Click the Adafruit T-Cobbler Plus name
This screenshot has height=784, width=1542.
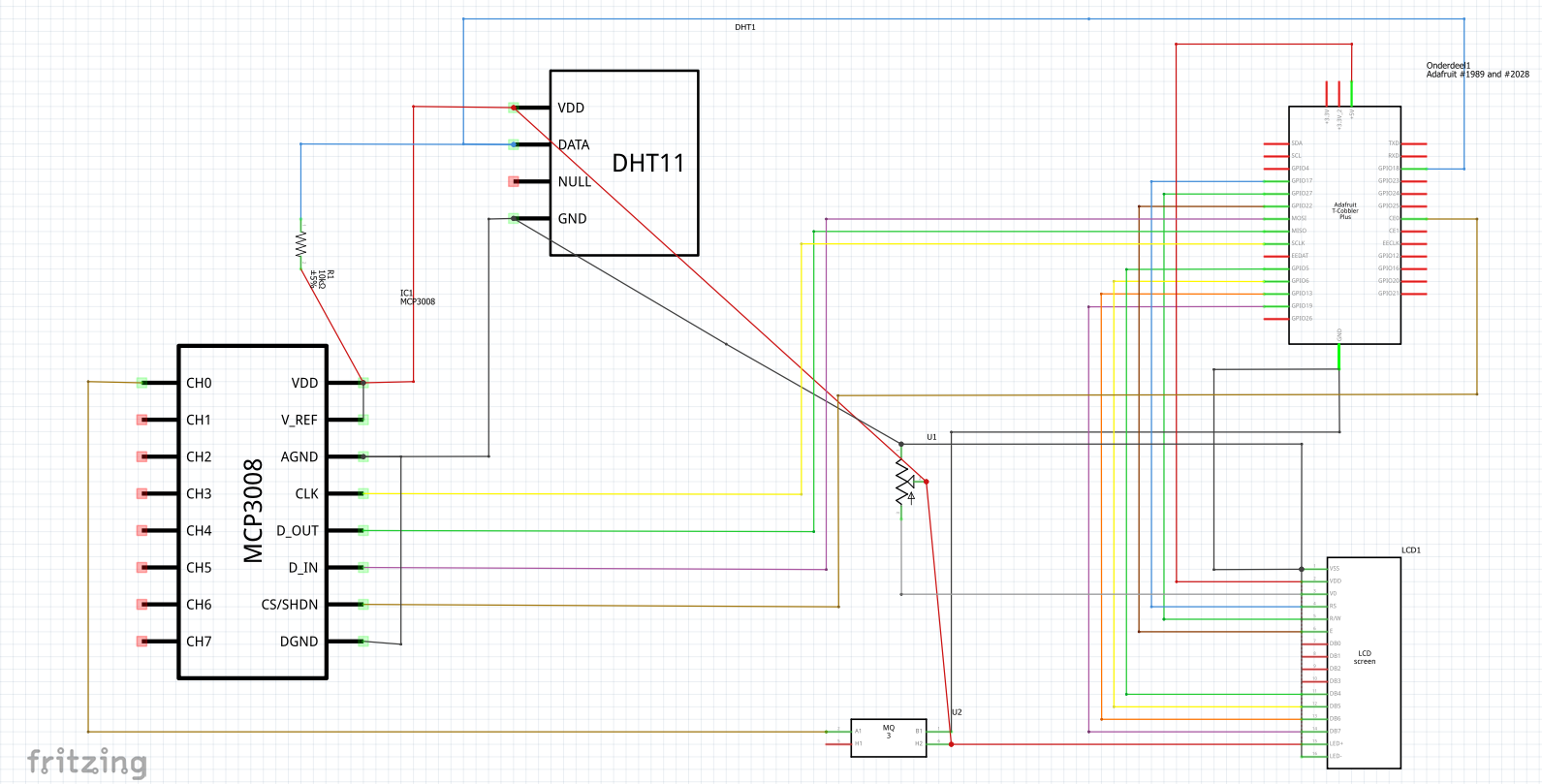[x=1345, y=210]
